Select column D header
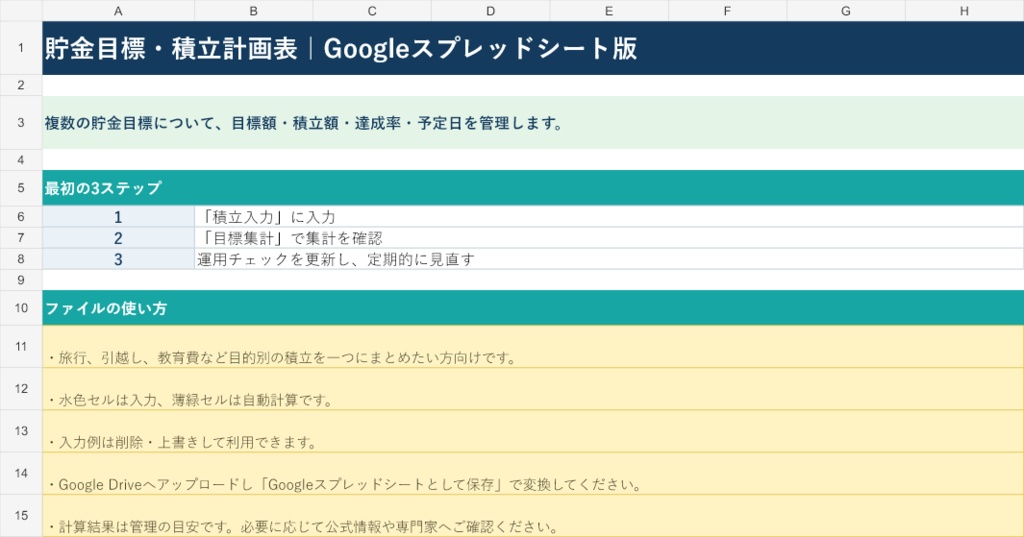 click(x=490, y=10)
